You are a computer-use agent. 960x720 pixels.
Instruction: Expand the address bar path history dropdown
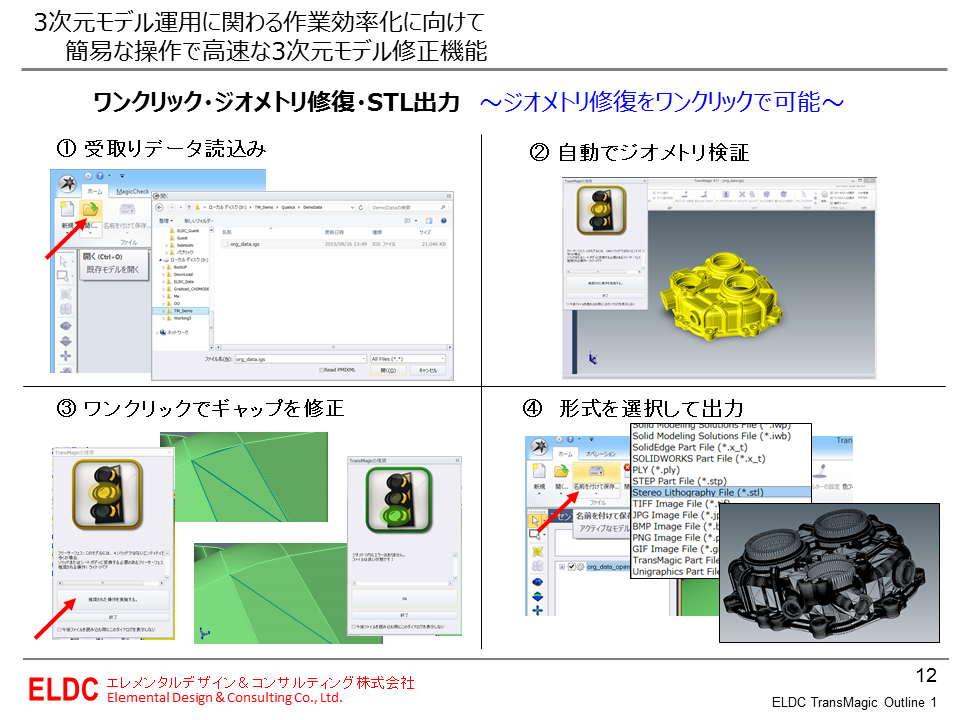(x=352, y=208)
